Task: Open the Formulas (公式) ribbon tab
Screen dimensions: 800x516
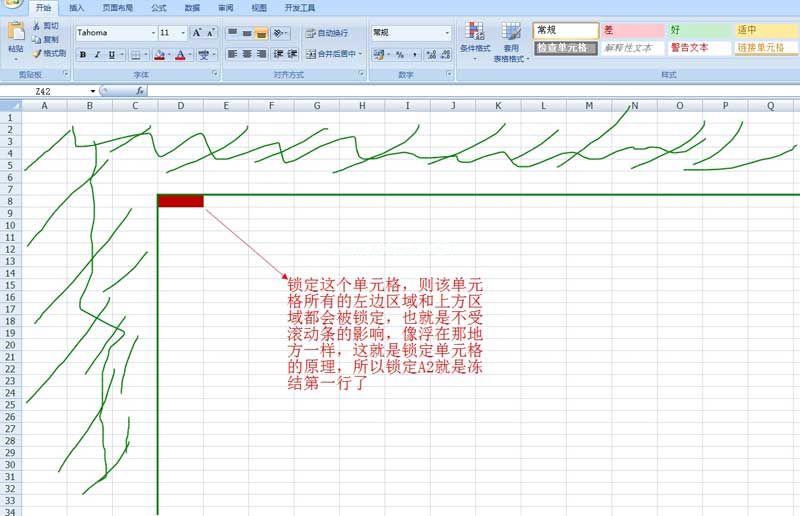Action: (159, 7)
